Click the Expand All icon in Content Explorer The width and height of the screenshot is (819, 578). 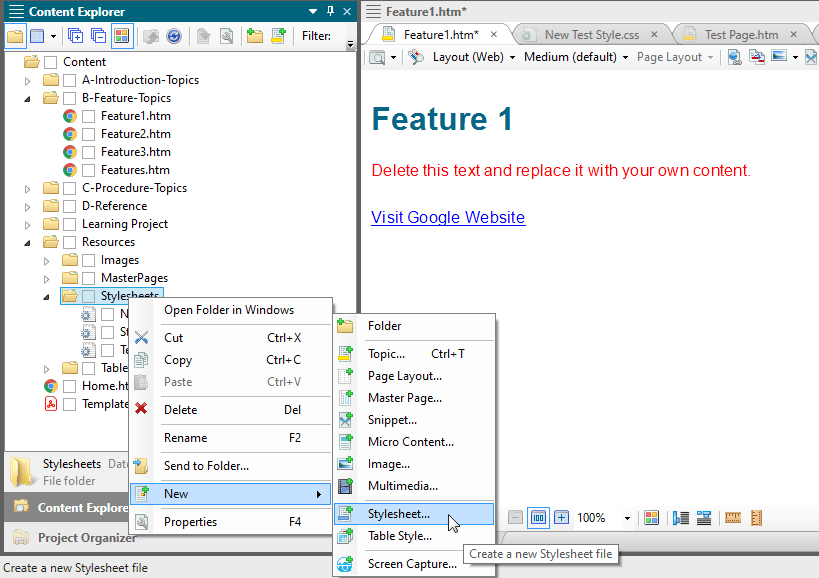(x=76, y=36)
